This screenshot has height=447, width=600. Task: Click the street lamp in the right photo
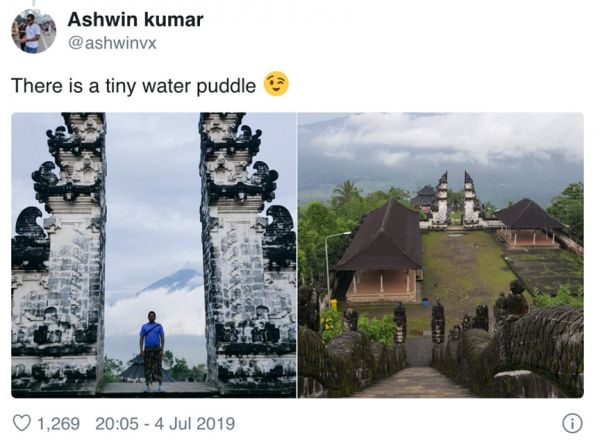(328, 265)
